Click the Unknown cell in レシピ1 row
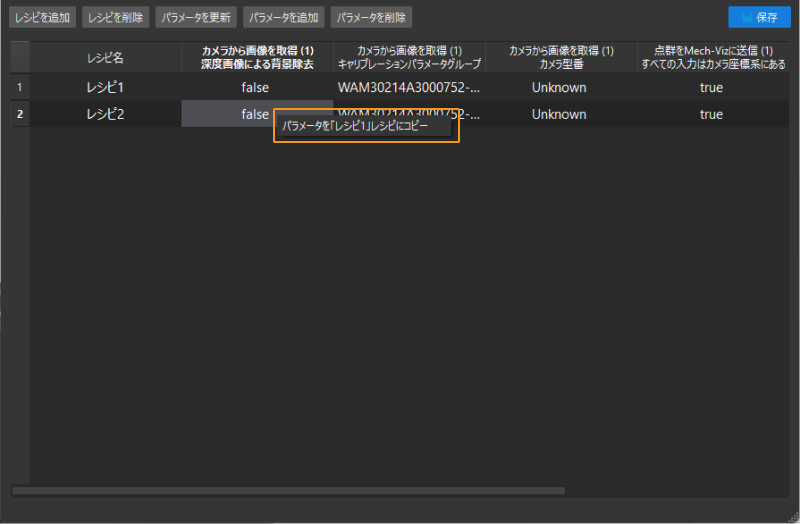The image size is (800, 524). click(x=561, y=87)
